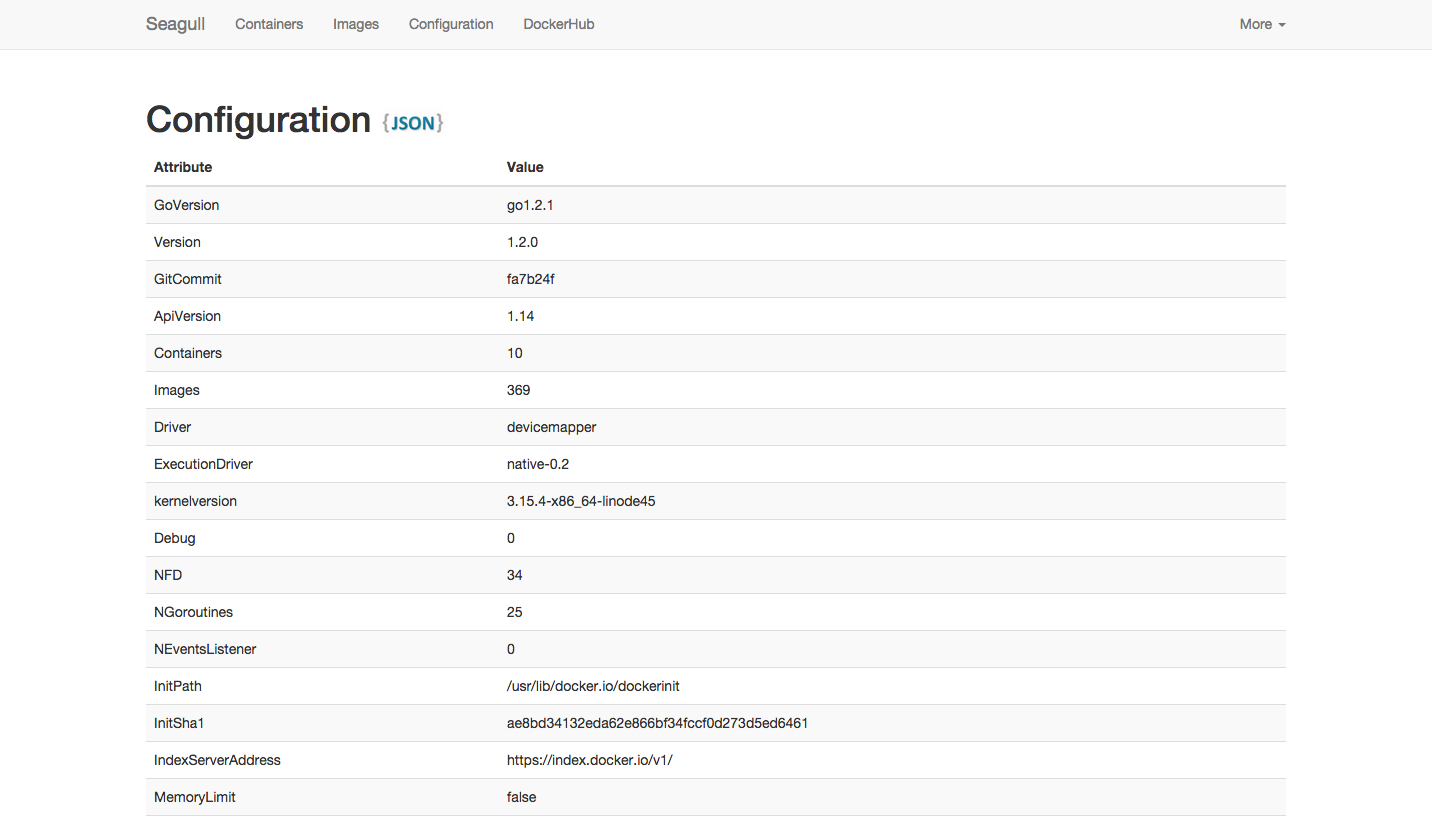Click the JSON icon beside Configuration heading
Image resolution: width=1432 pixels, height=823 pixels.
click(x=412, y=123)
